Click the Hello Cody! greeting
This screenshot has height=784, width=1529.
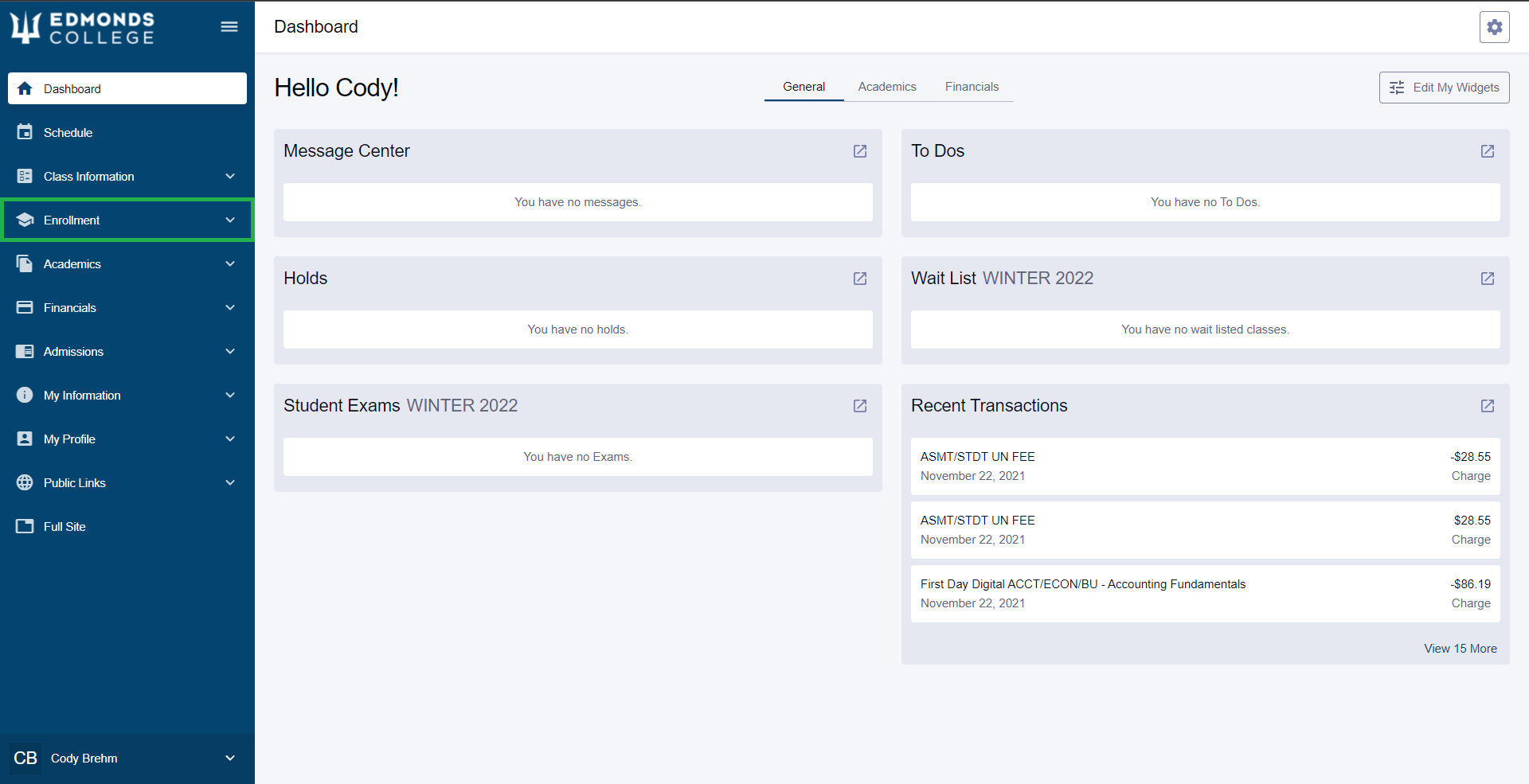tap(336, 88)
